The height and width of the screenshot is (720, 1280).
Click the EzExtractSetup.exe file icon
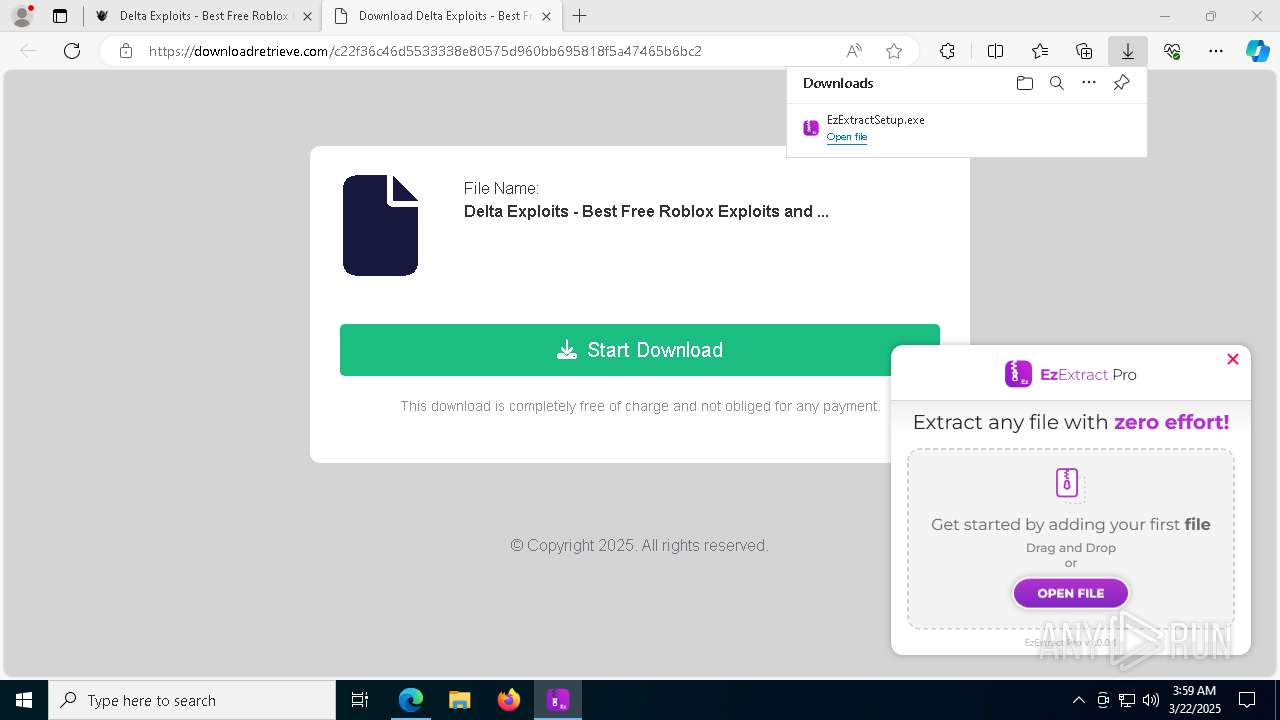(x=811, y=128)
